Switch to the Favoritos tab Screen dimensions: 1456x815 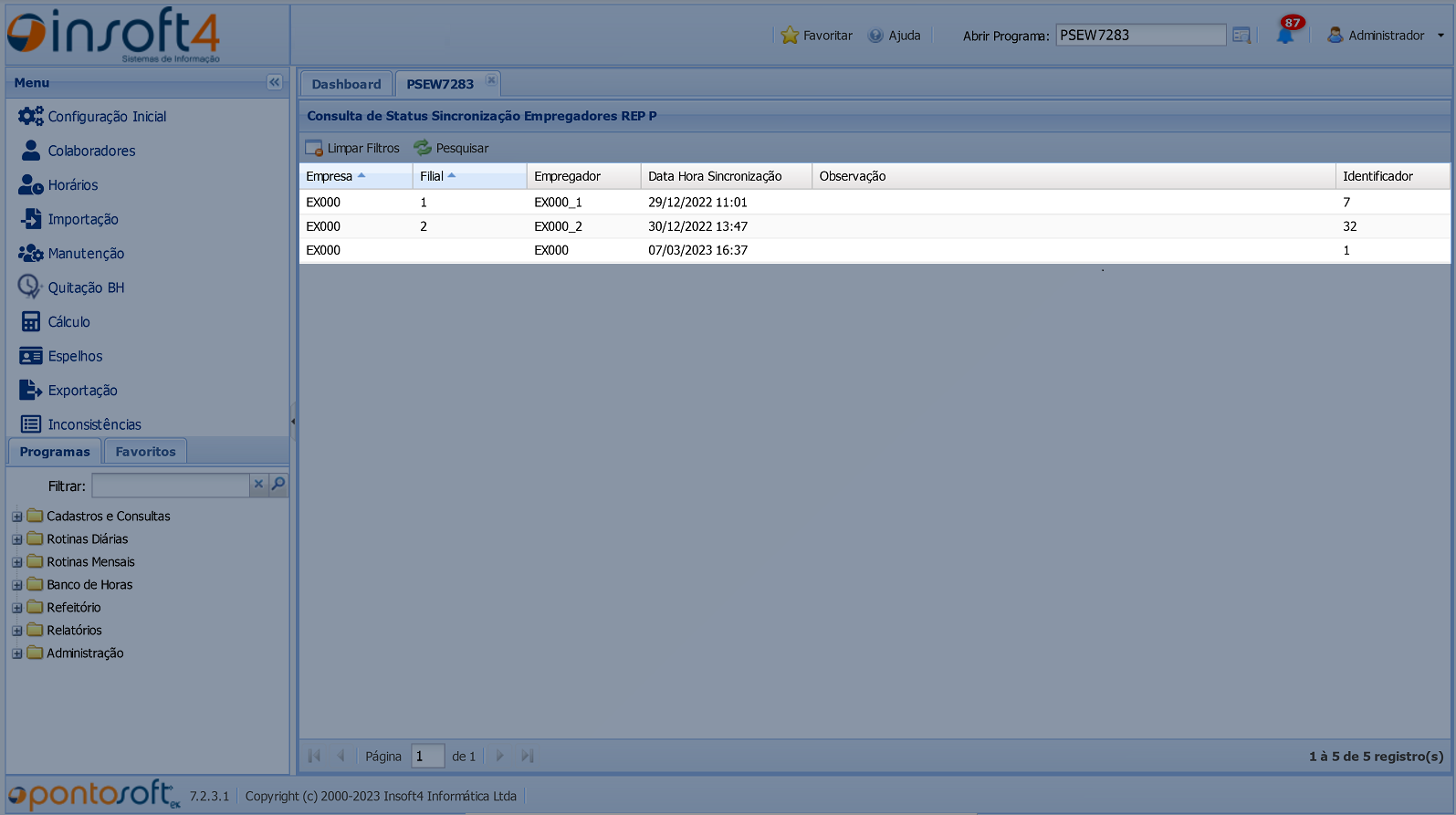point(145,452)
